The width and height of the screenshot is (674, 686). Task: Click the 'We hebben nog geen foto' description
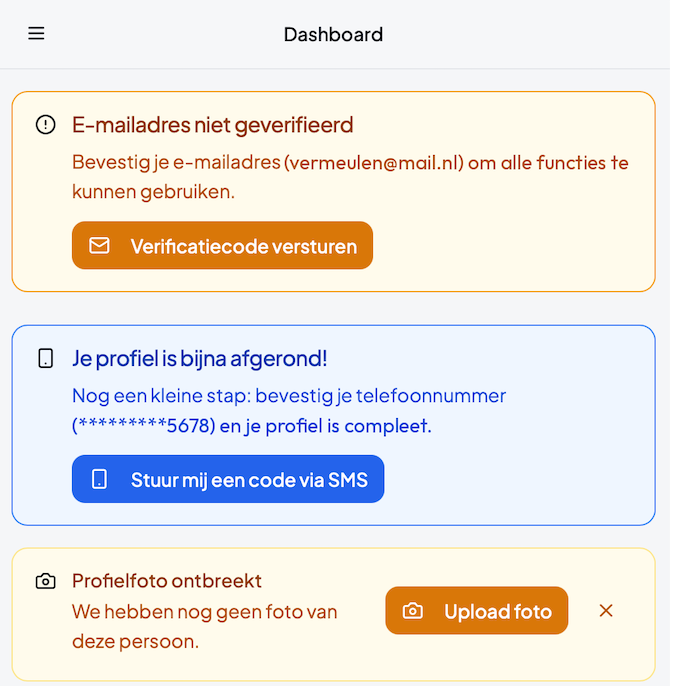coord(205,626)
